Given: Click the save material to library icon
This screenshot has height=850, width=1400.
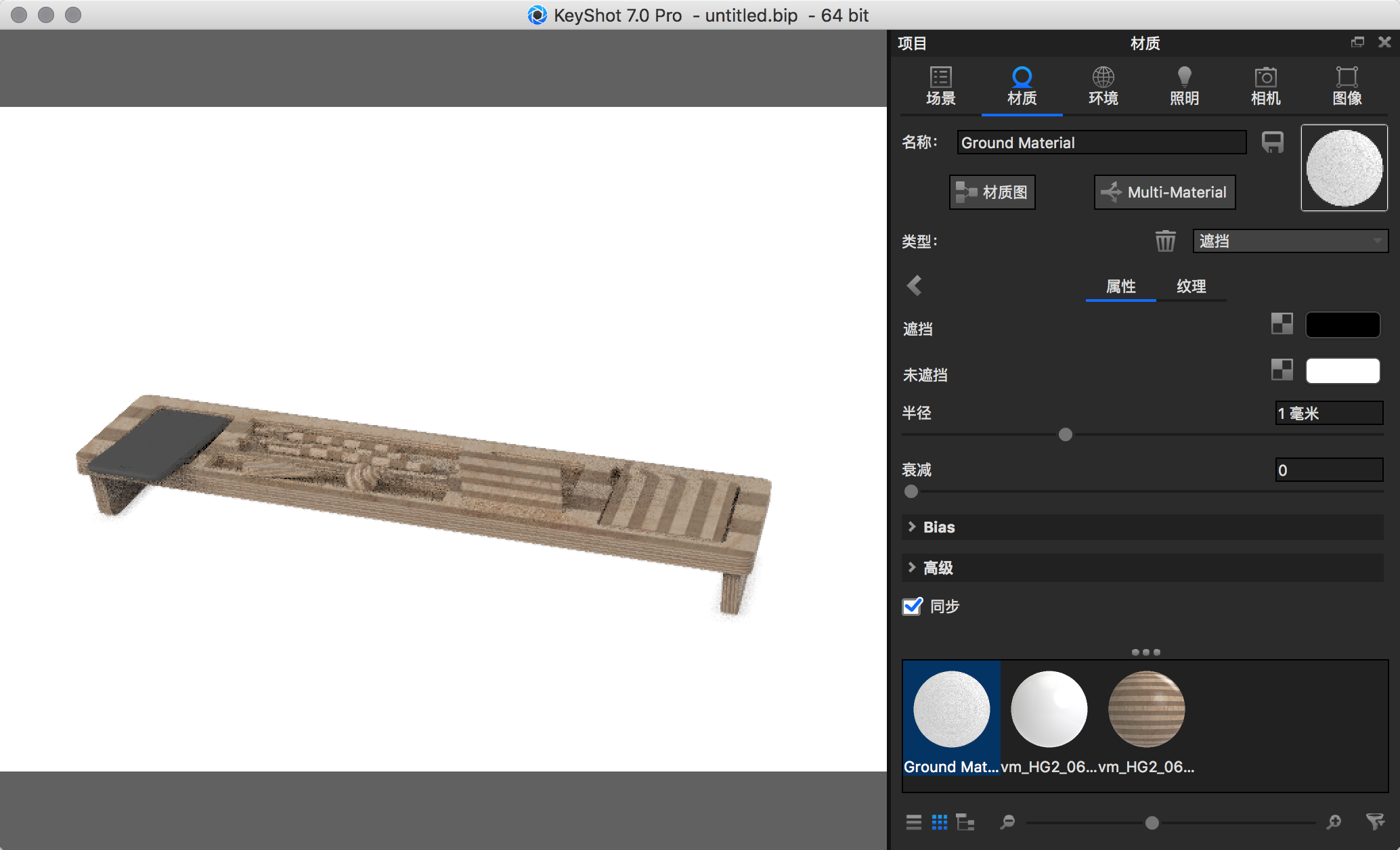Looking at the screenshot, I should [x=1273, y=142].
